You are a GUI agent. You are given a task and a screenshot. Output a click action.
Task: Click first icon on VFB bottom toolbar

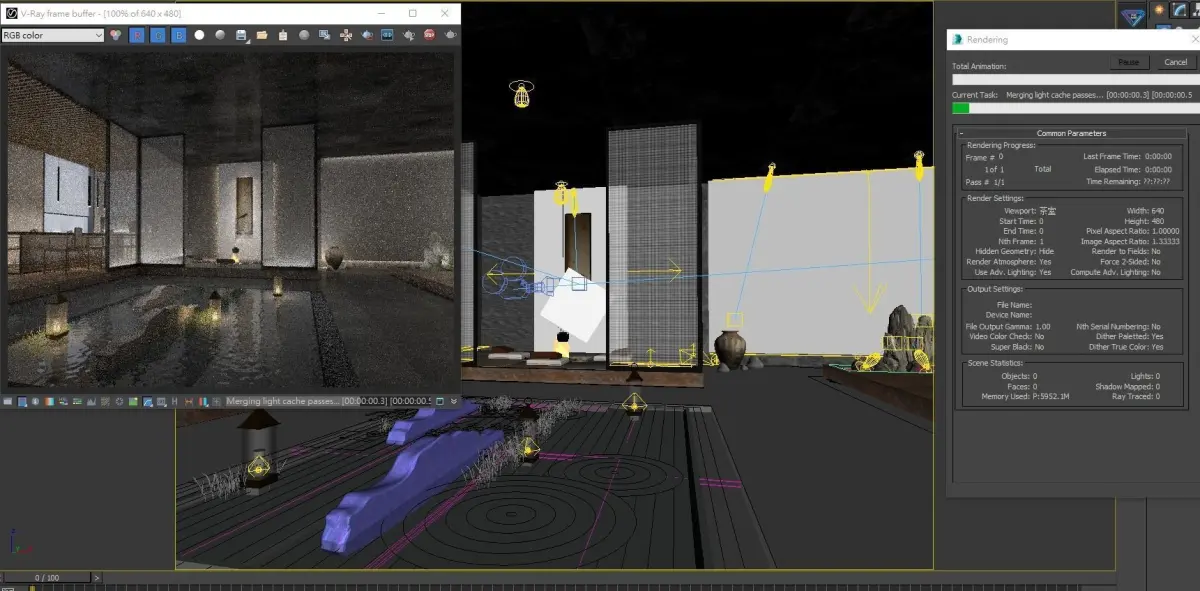coord(8,401)
